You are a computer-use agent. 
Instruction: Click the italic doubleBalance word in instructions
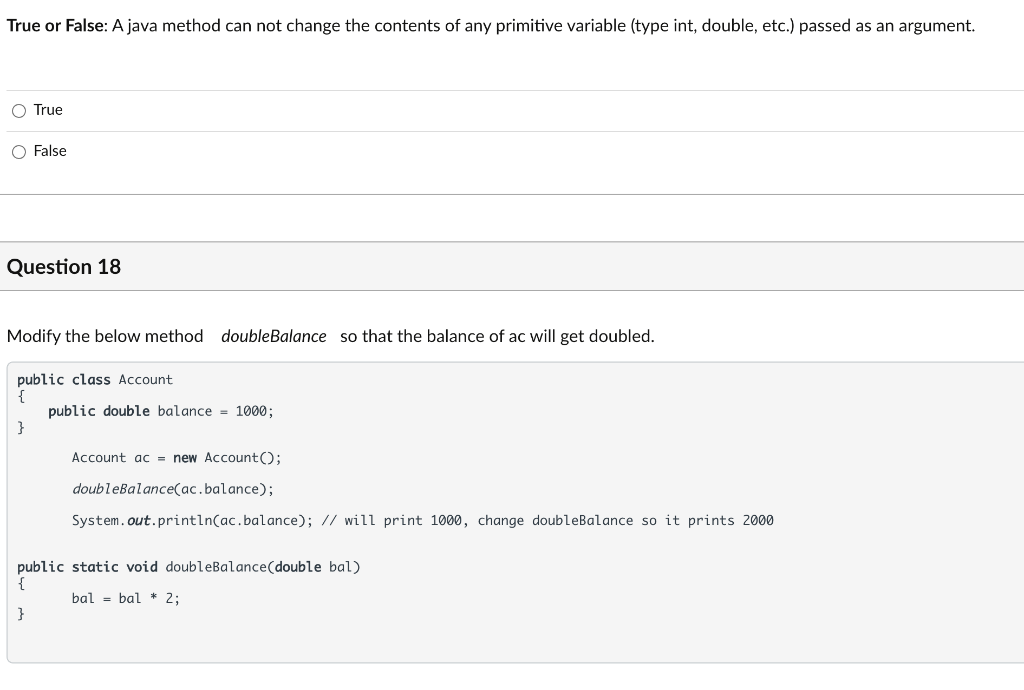point(274,336)
